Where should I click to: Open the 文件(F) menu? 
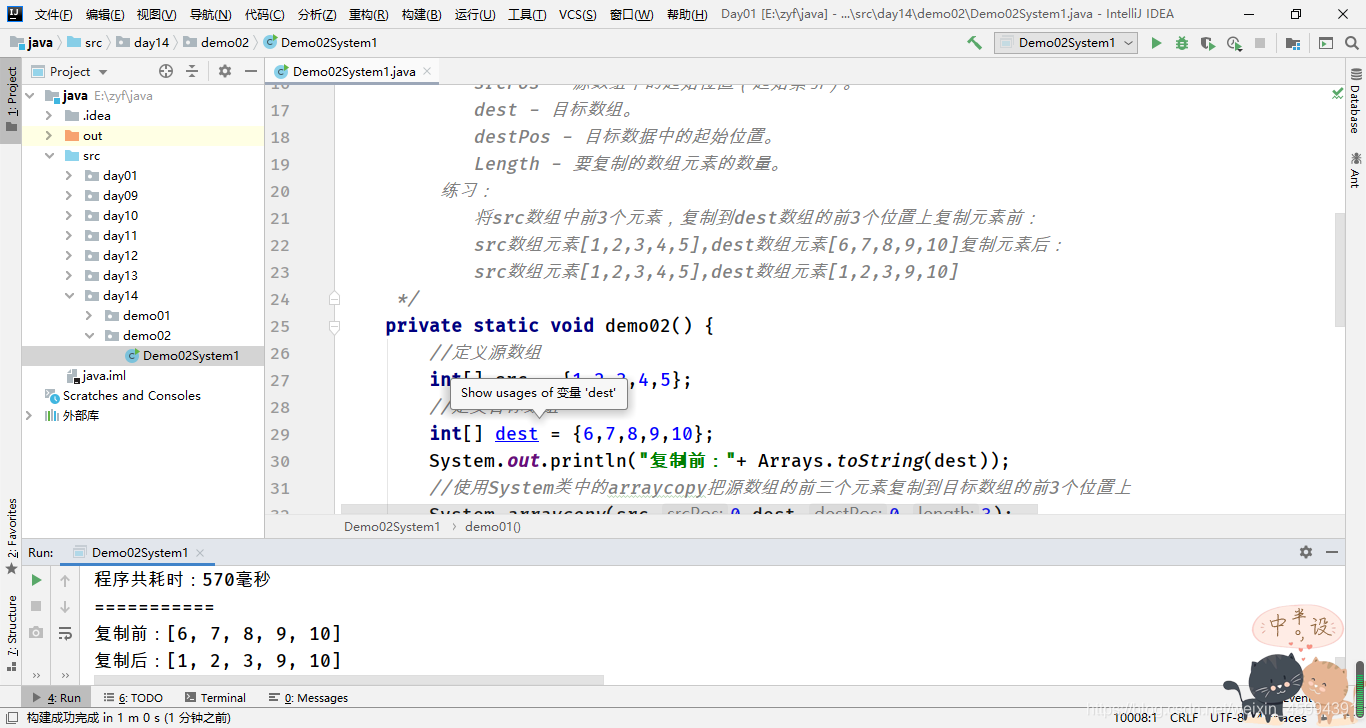point(53,15)
